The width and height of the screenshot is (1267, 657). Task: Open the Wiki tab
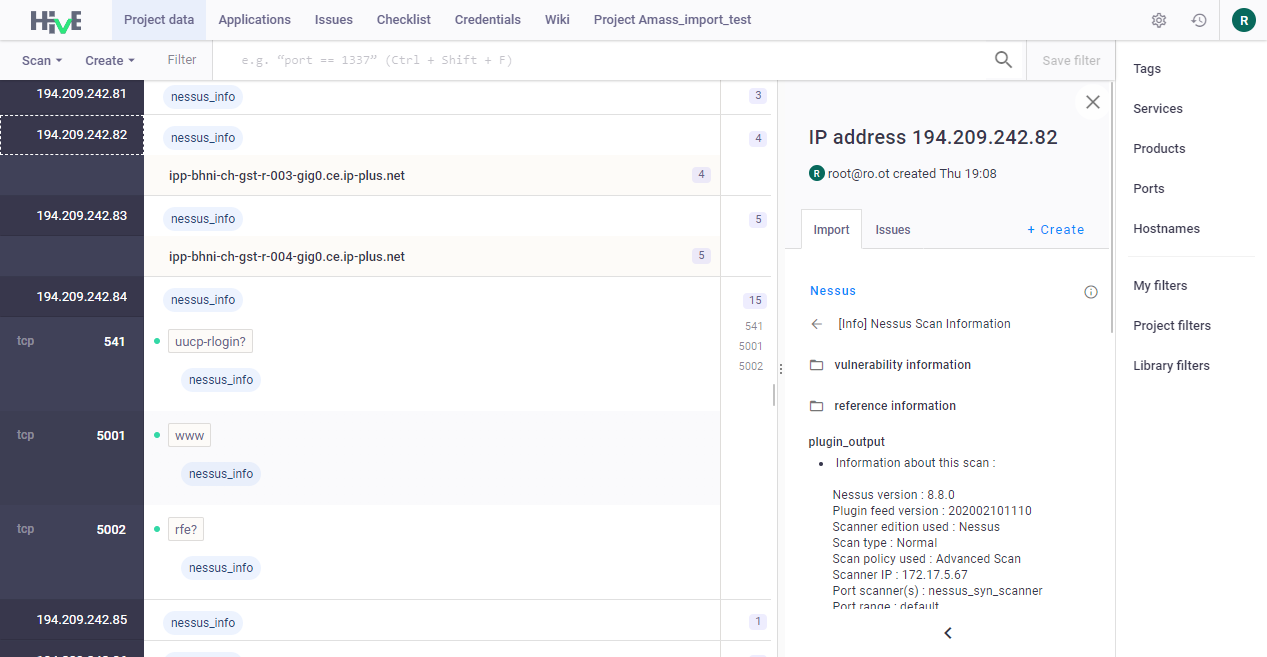point(557,20)
